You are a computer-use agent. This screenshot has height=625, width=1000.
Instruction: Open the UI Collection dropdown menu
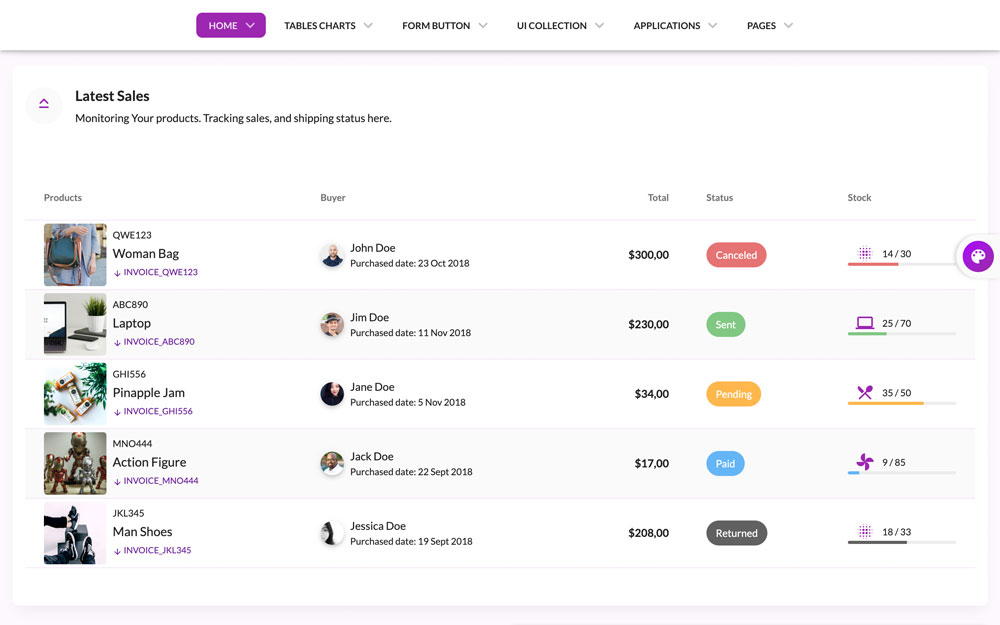tap(560, 26)
